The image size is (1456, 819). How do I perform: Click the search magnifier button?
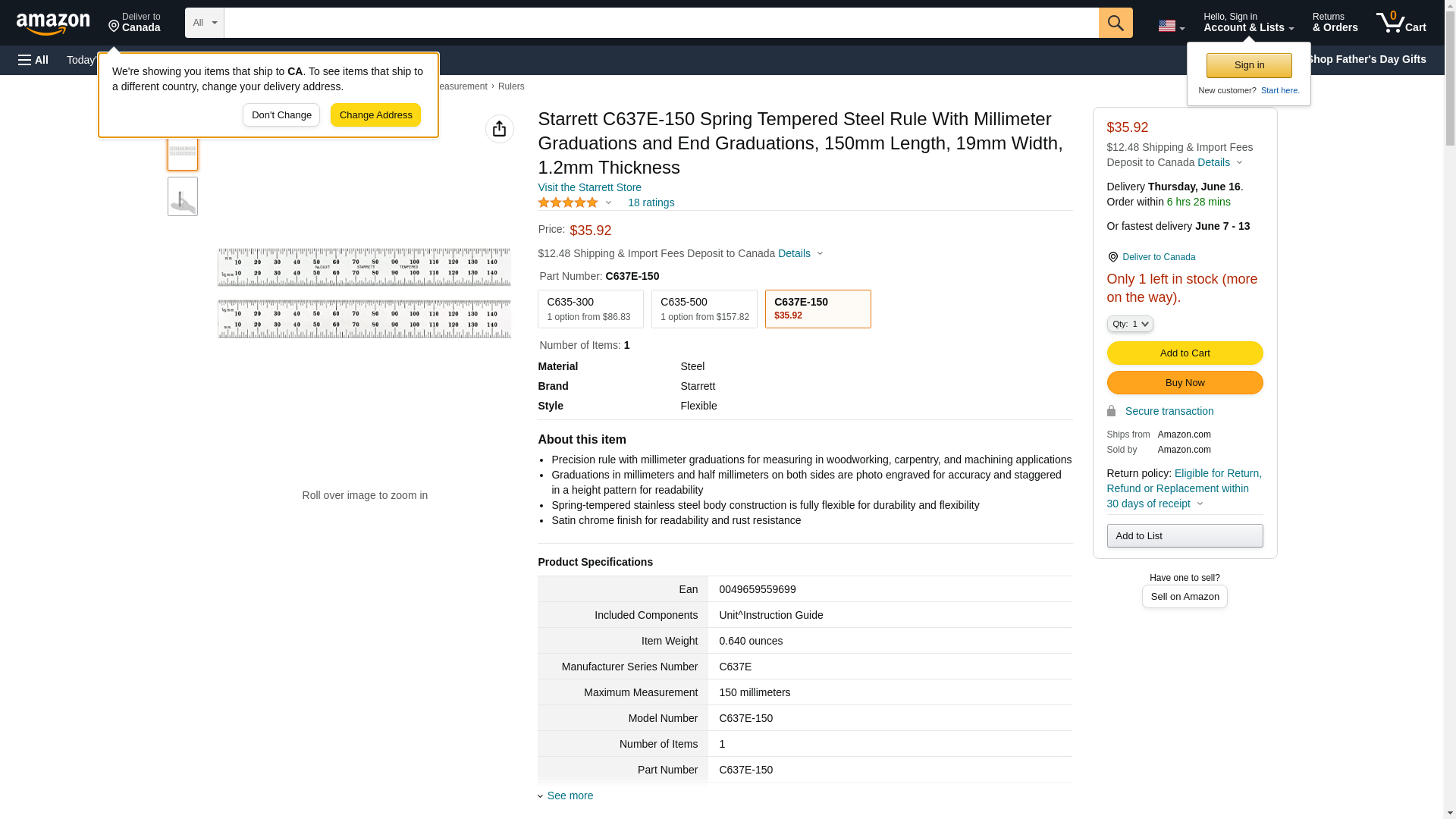point(1115,23)
